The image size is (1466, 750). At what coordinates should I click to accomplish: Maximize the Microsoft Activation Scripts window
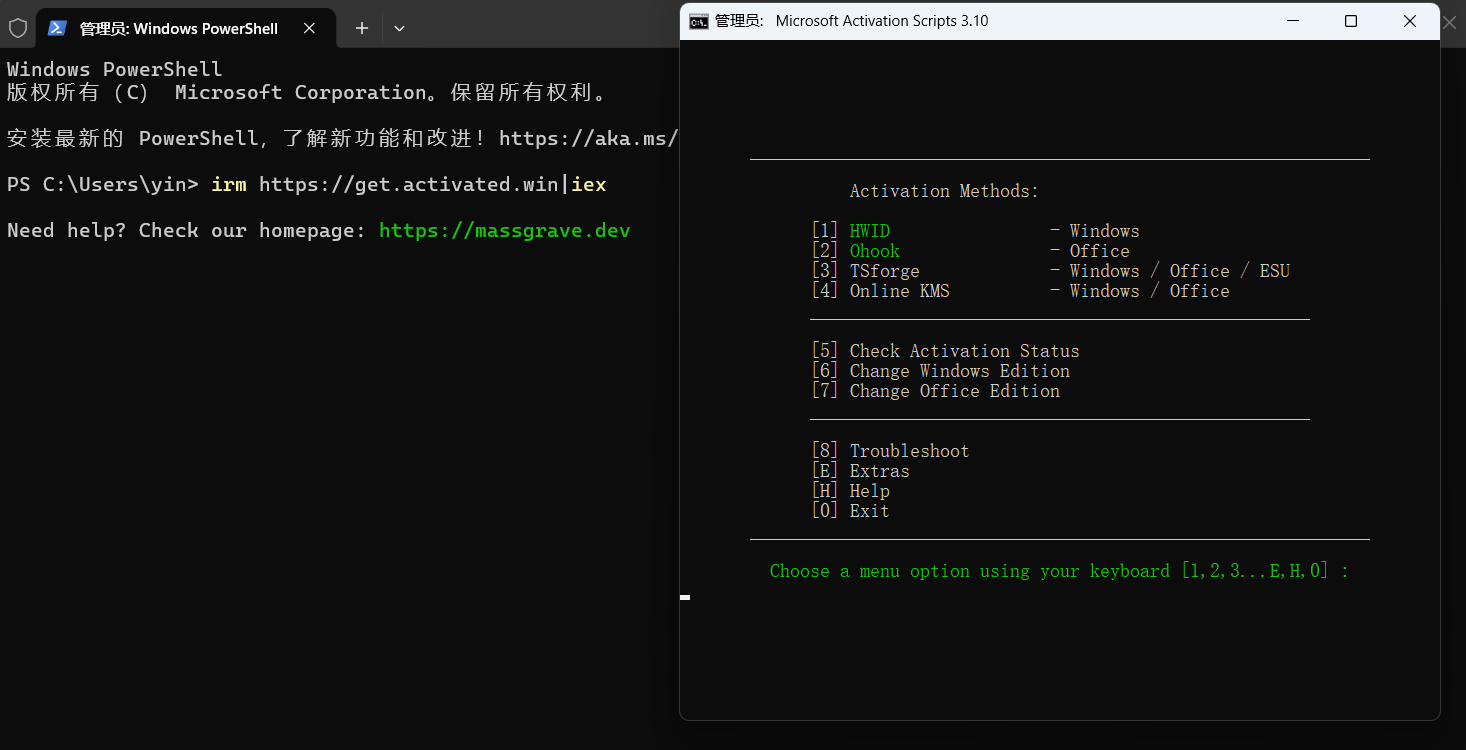point(1351,21)
